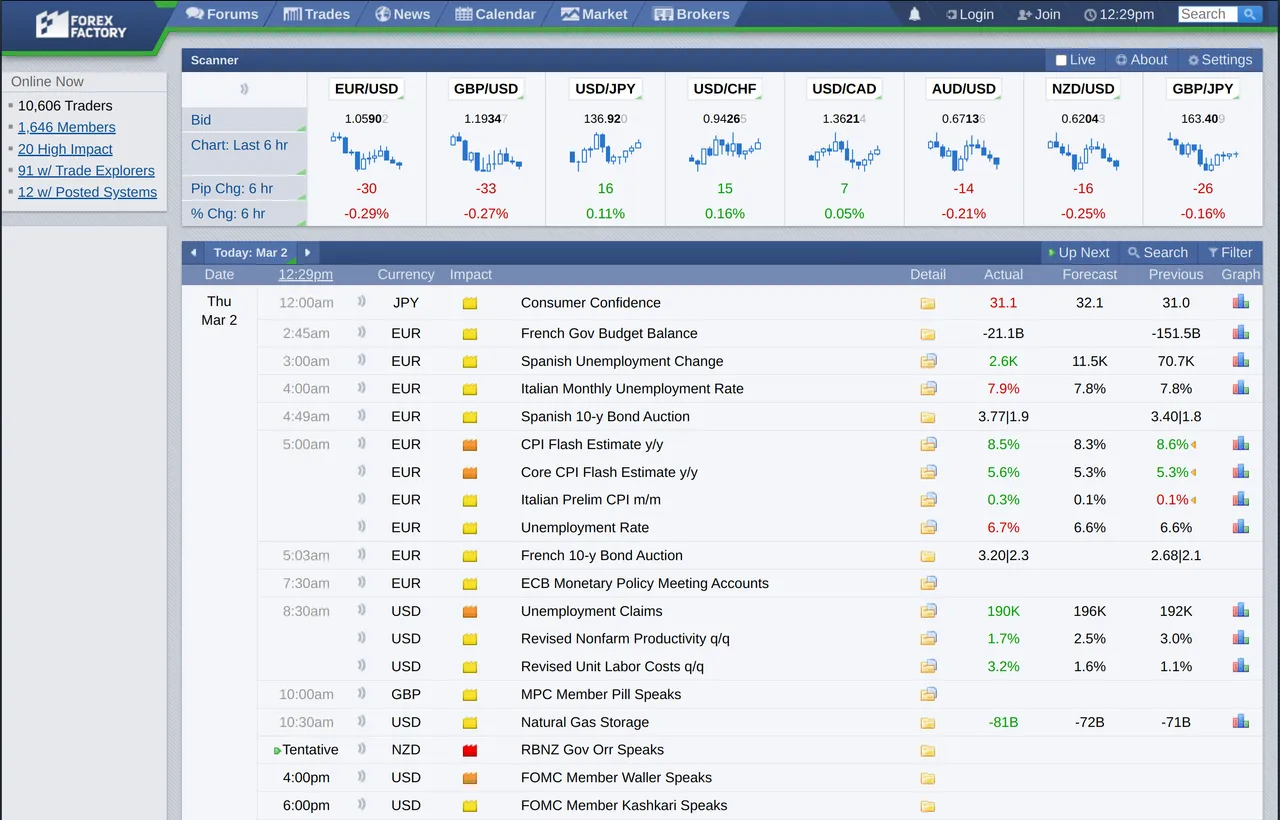
Task: Toggle sound alert for MPC Member Pill Speaks
Action: click(362, 693)
